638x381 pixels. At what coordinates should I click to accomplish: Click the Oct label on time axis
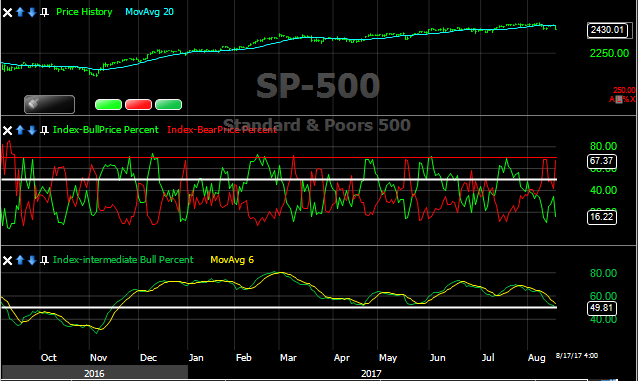[48, 358]
